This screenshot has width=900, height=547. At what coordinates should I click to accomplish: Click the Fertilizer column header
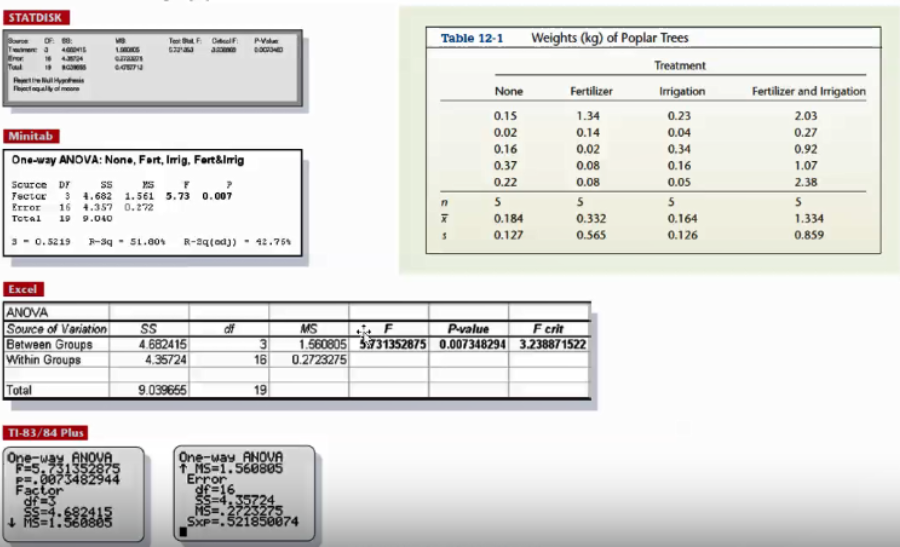pos(591,91)
